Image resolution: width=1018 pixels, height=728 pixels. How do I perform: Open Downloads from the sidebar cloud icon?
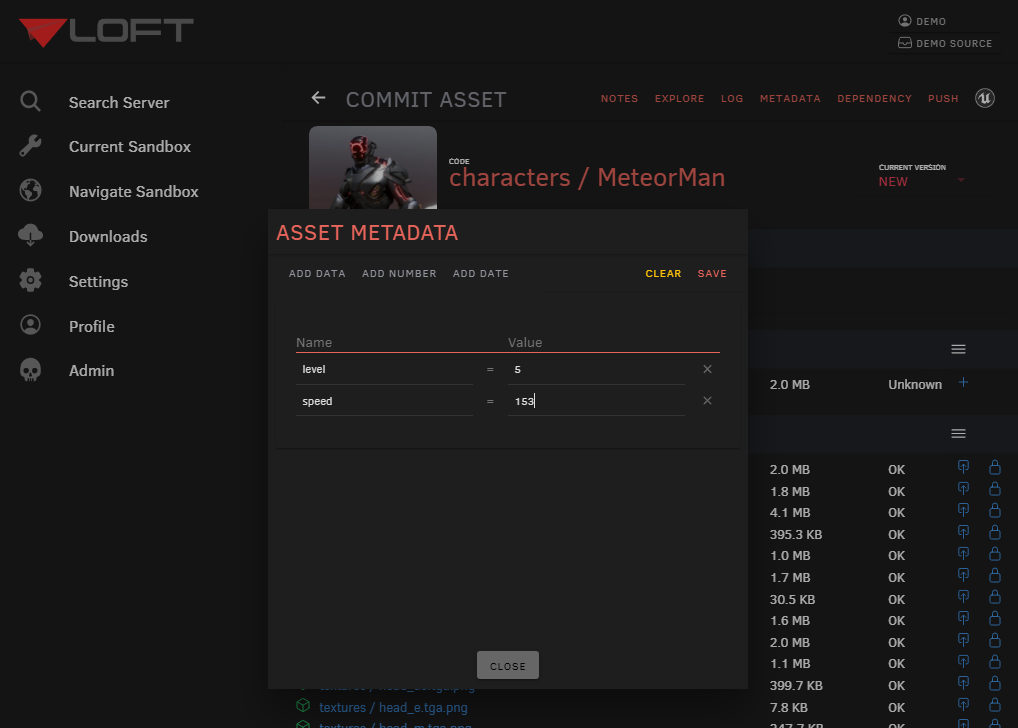(30, 236)
